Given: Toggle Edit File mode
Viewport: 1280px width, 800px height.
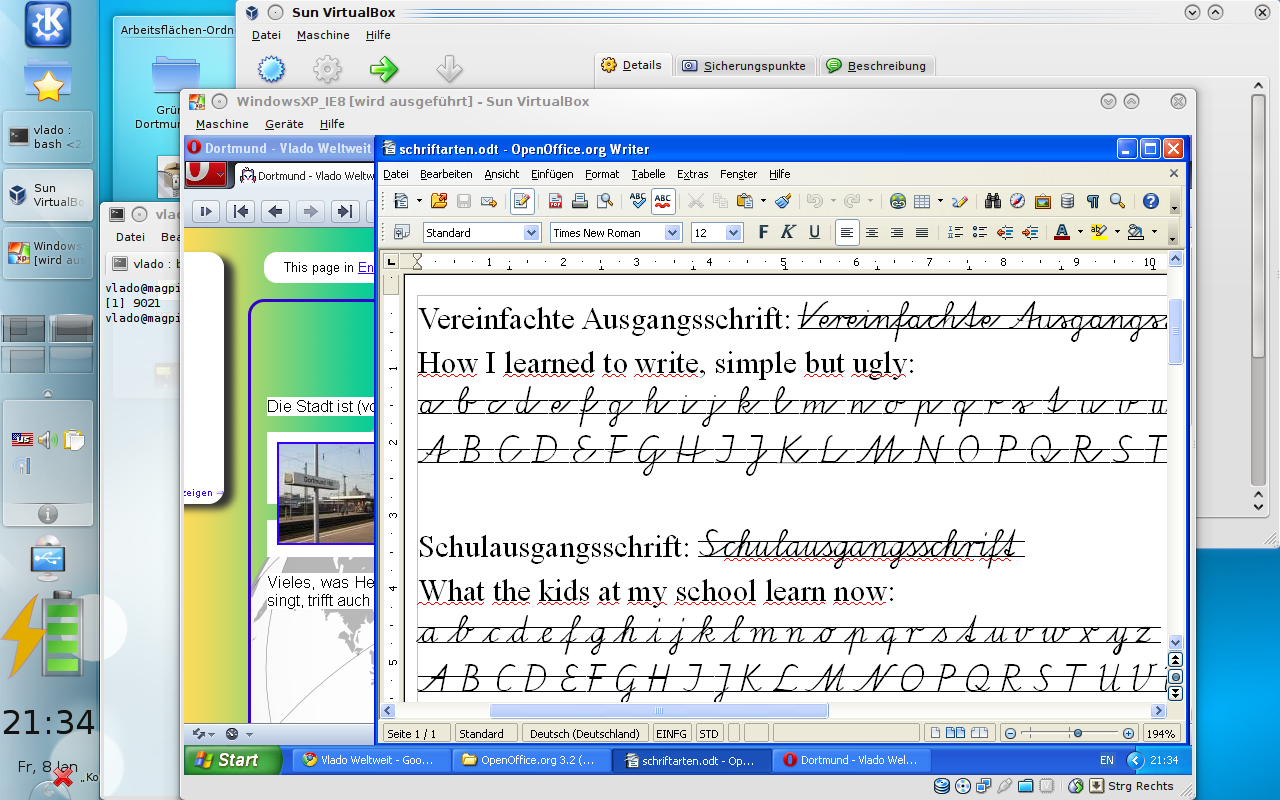Looking at the screenshot, I should click(522, 201).
